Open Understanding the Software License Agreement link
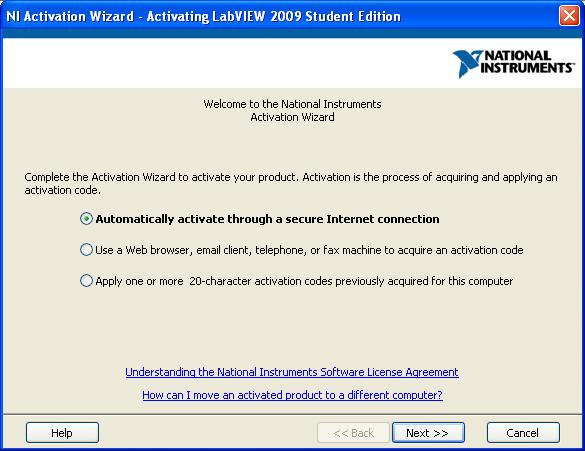This screenshot has width=585, height=451. click(292, 372)
